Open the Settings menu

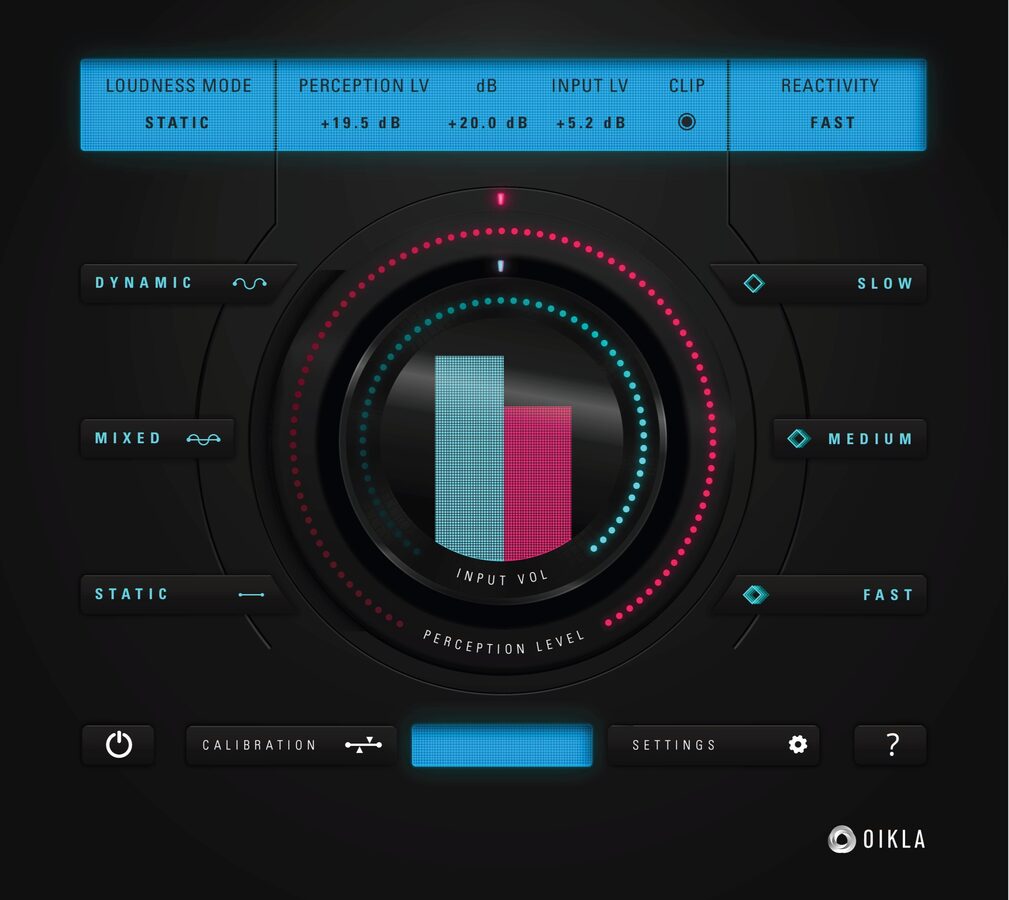(x=713, y=744)
